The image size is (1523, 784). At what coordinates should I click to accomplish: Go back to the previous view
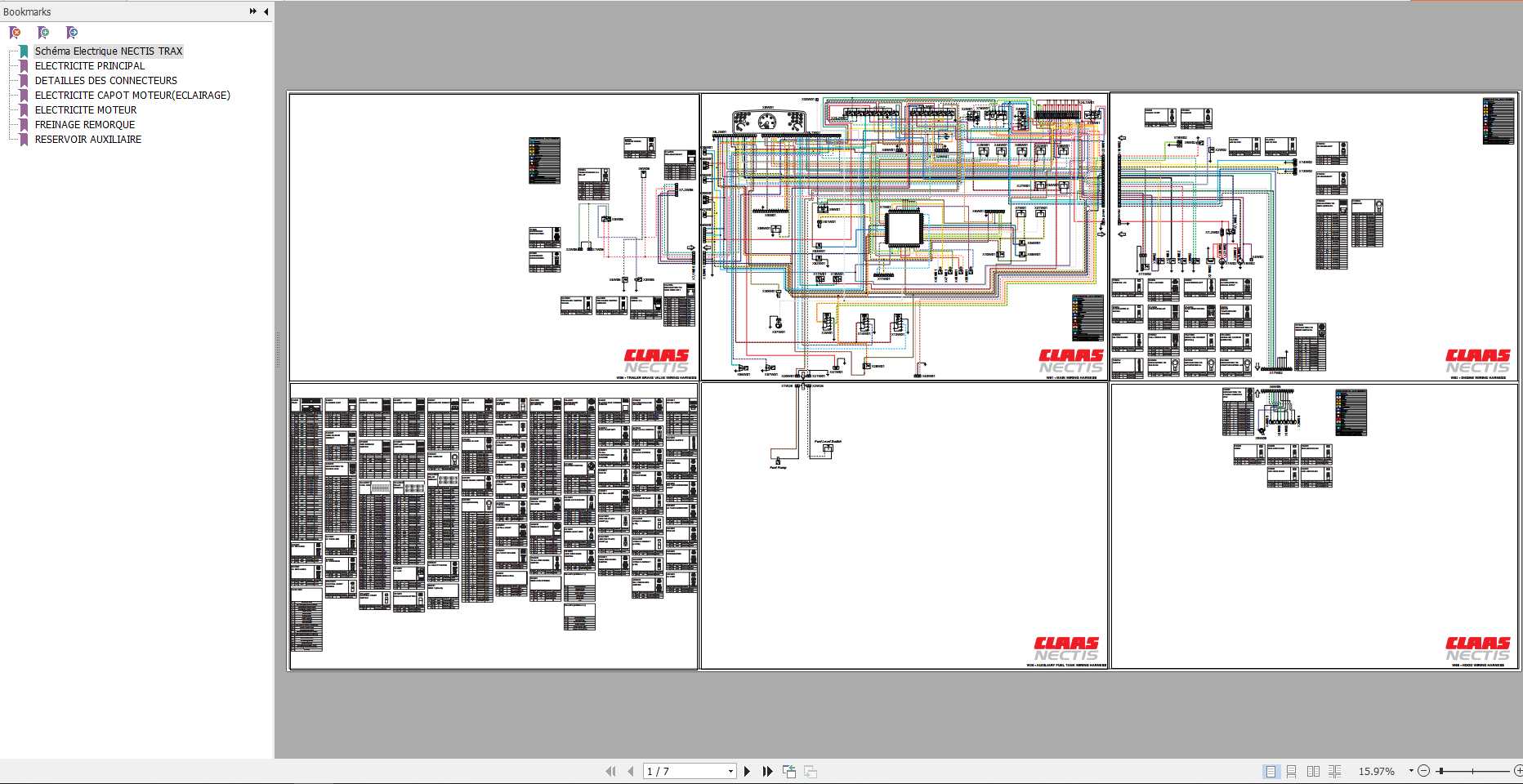tap(789, 771)
